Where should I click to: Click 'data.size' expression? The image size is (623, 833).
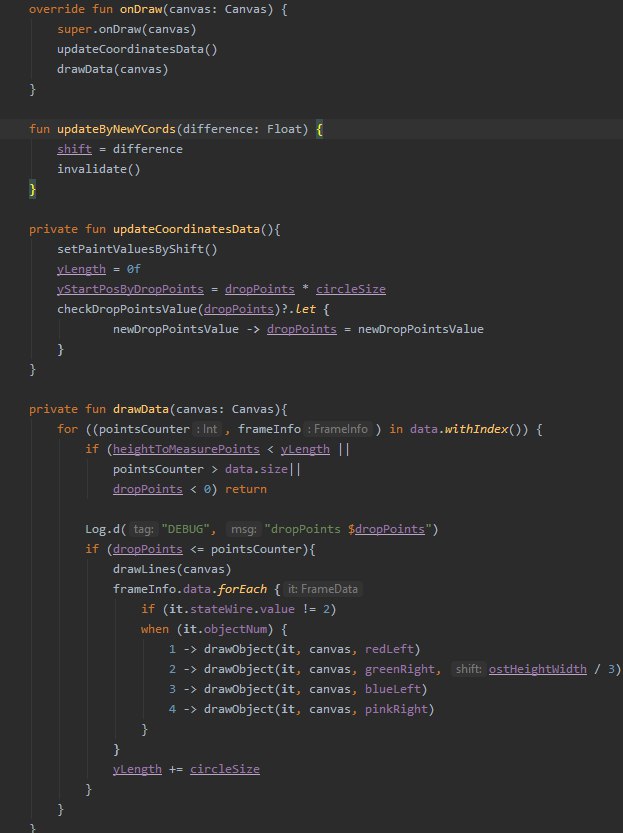[x=256, y=469]
